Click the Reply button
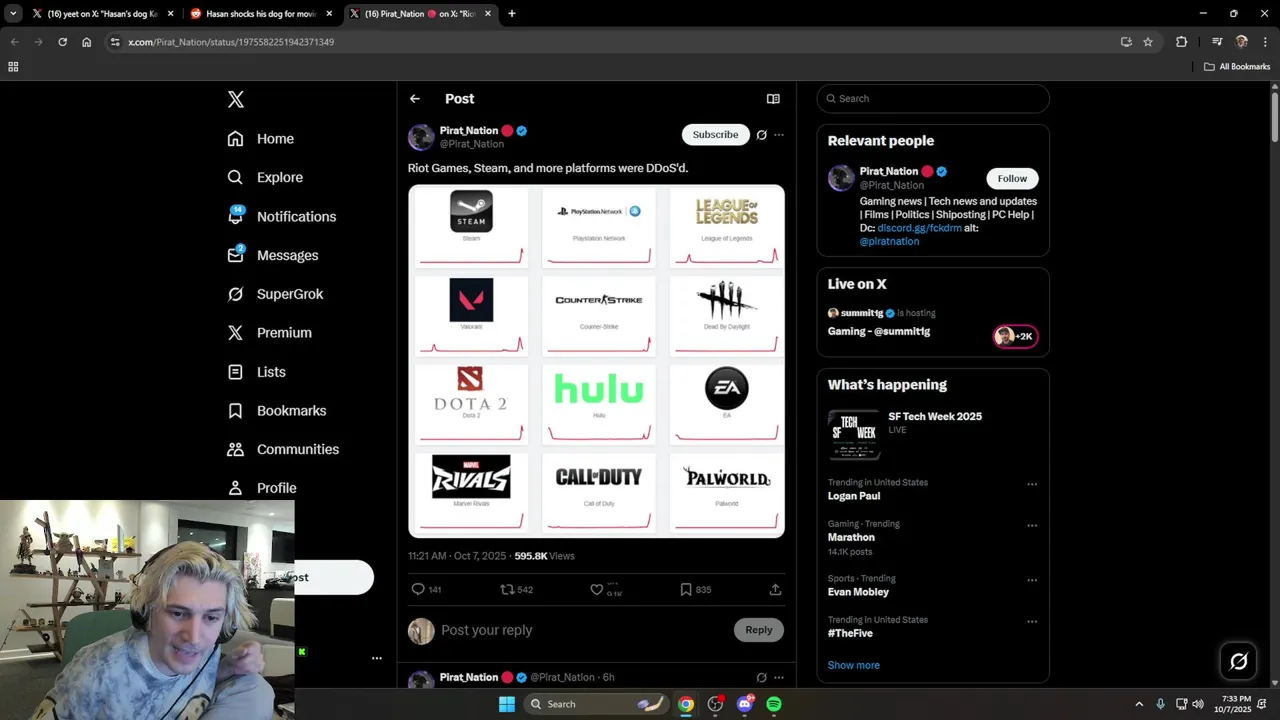Viewport: 1280px width, 720px height. pyautogui.click(x=759, y=630)
